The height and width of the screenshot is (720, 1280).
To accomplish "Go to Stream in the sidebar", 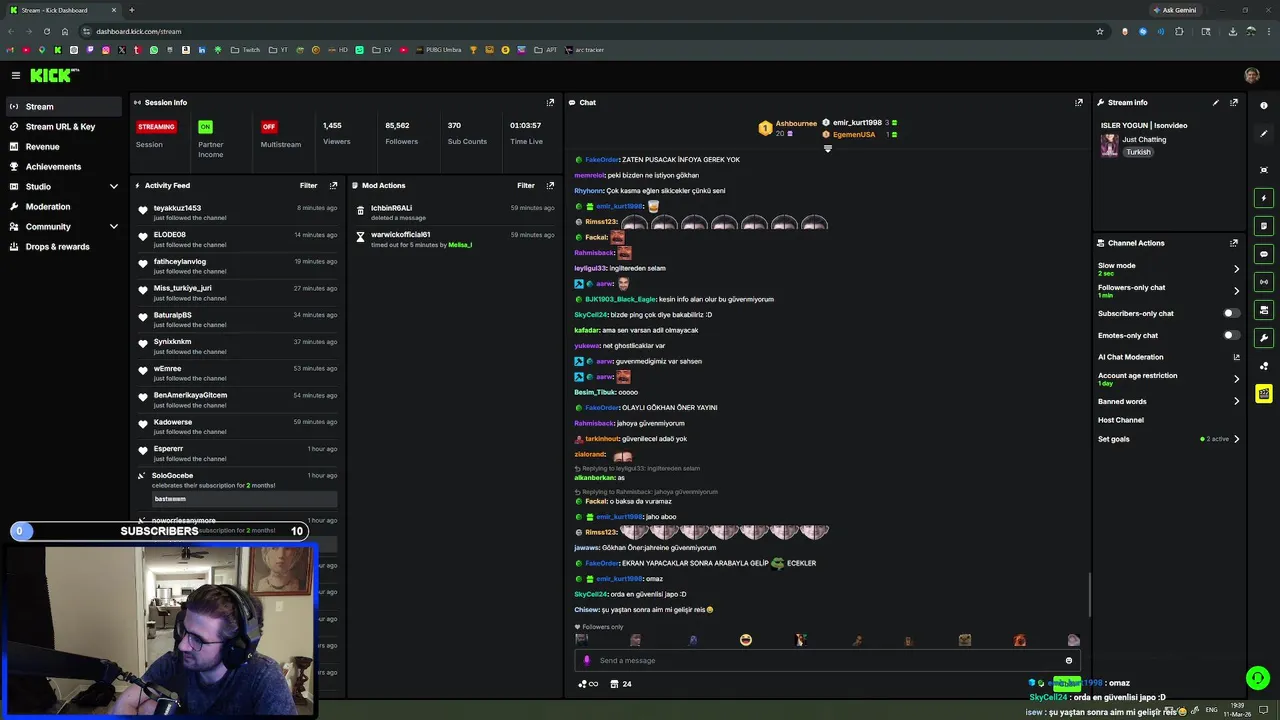I will (63, 107).
